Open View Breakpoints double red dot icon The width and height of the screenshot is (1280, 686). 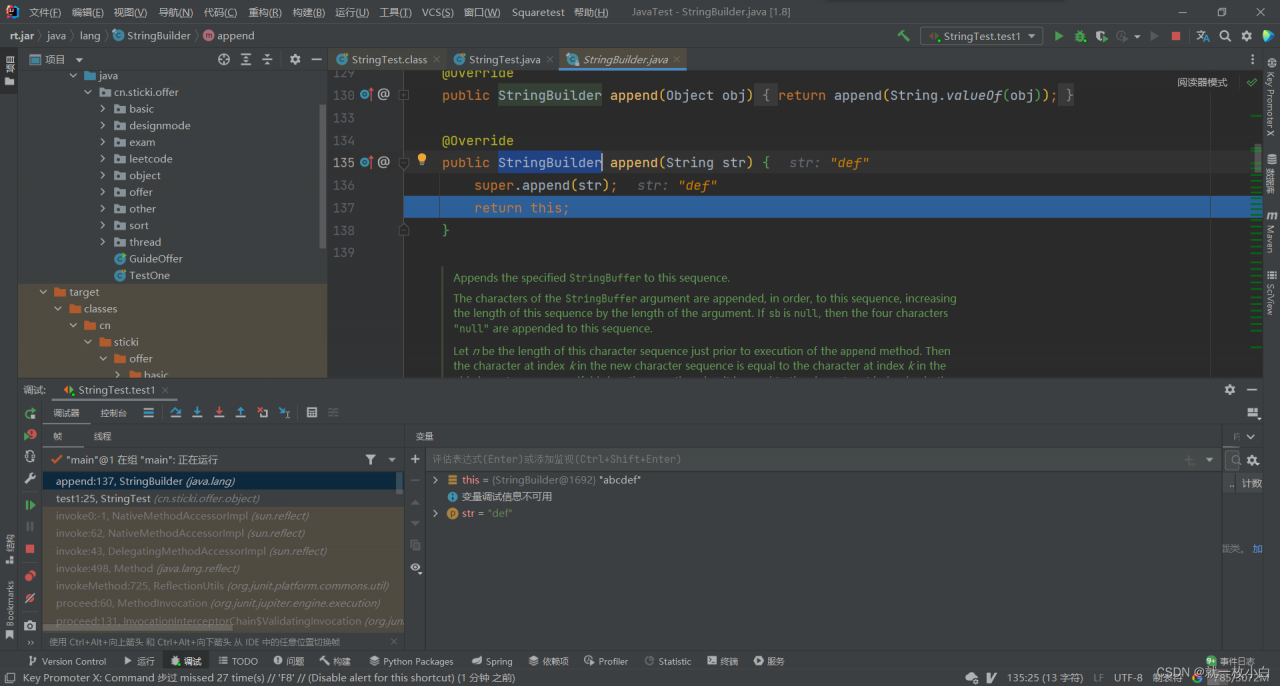[30, 575]
